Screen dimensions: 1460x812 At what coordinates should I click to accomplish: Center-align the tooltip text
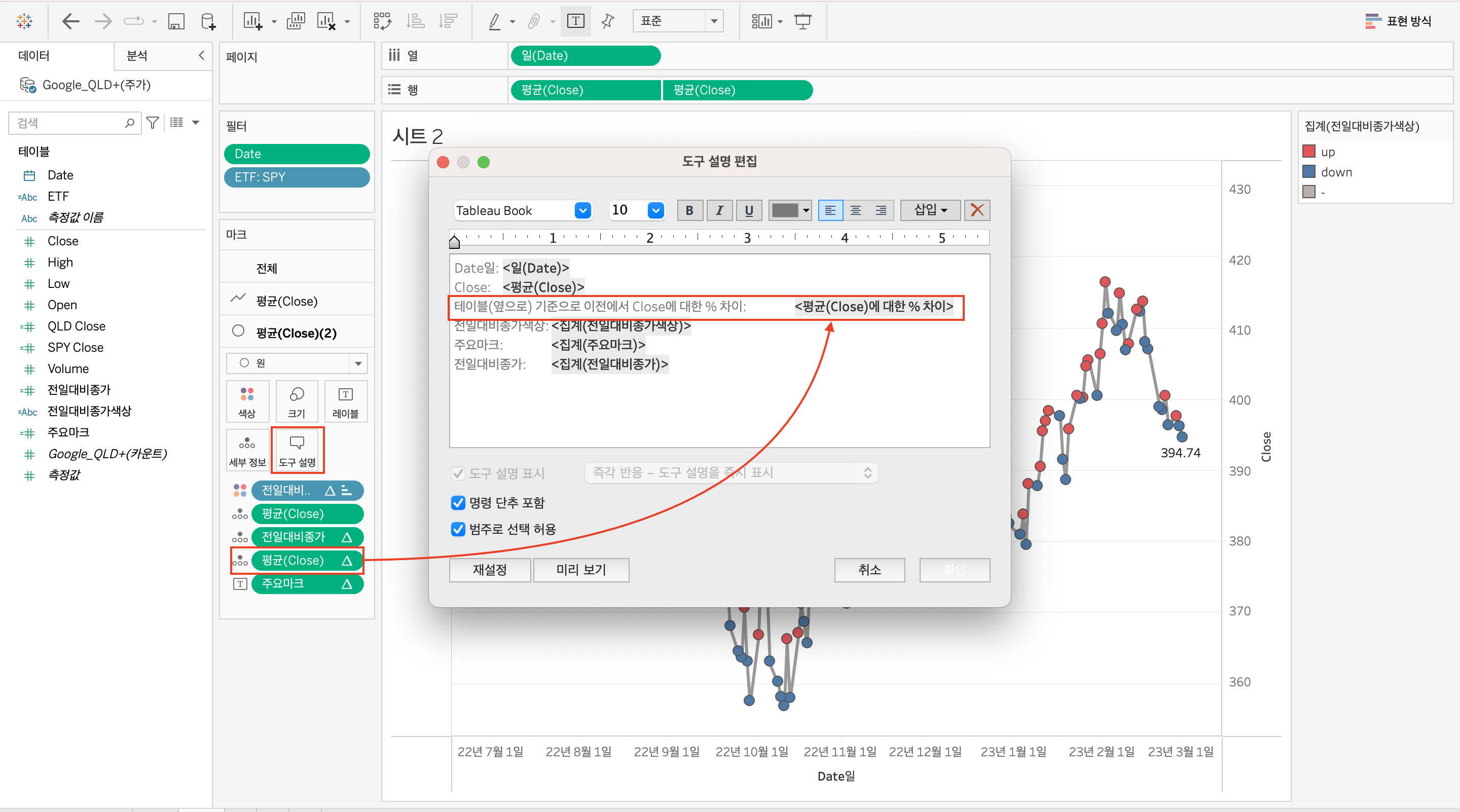coord(855,210)
